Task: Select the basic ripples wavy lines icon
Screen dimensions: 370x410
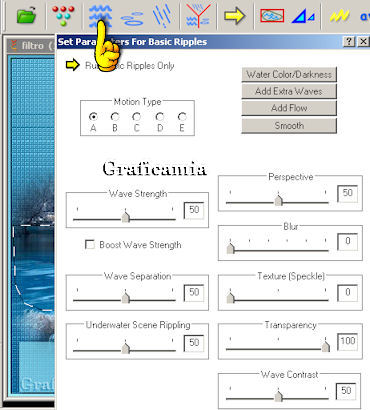Action: pyautogui.click(x=100, y=16)
